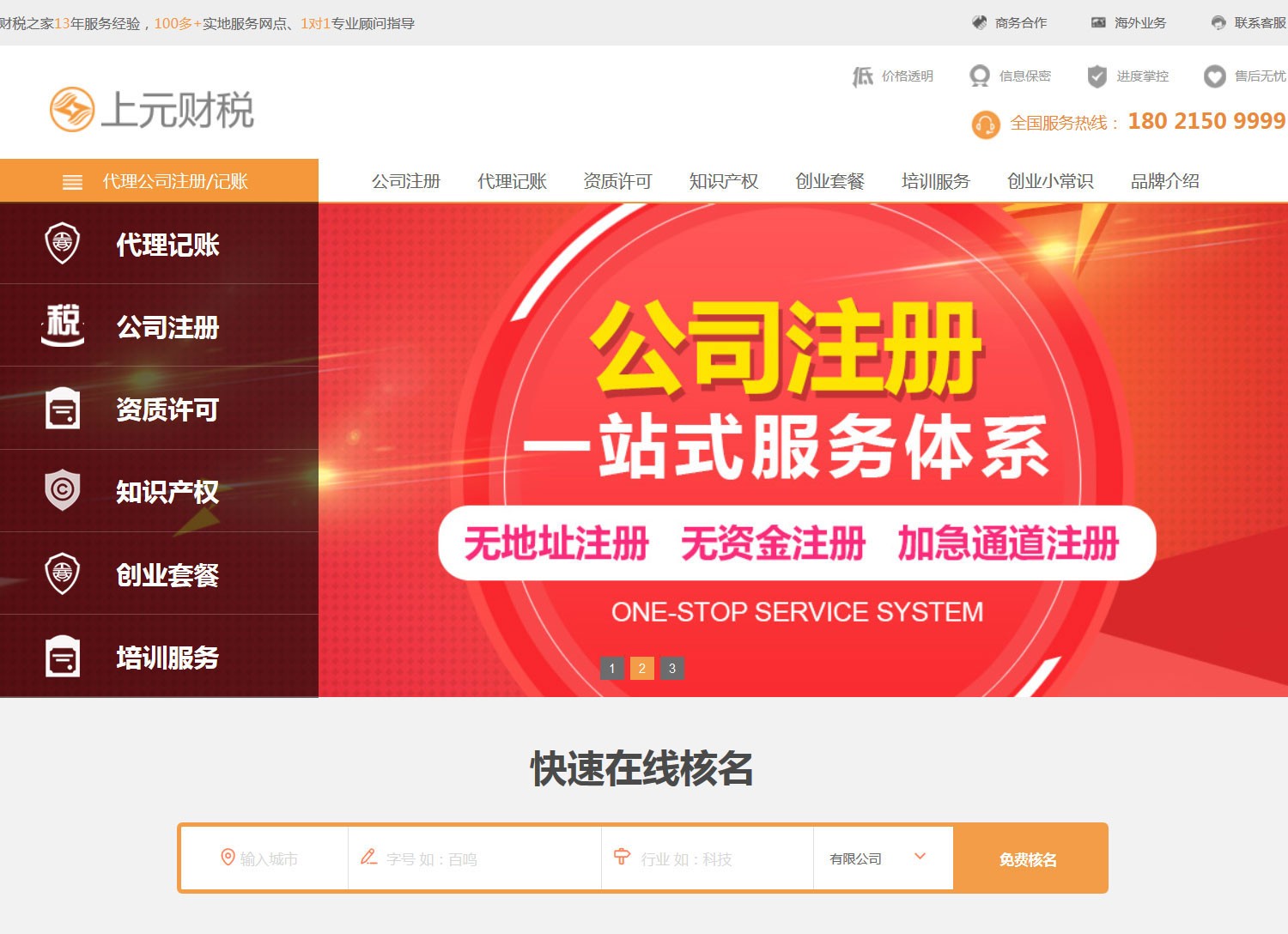The width and height of the screenshot is (1288, 934).
Task: Click the headset hotline icon
Action: (x=986, y=124)
